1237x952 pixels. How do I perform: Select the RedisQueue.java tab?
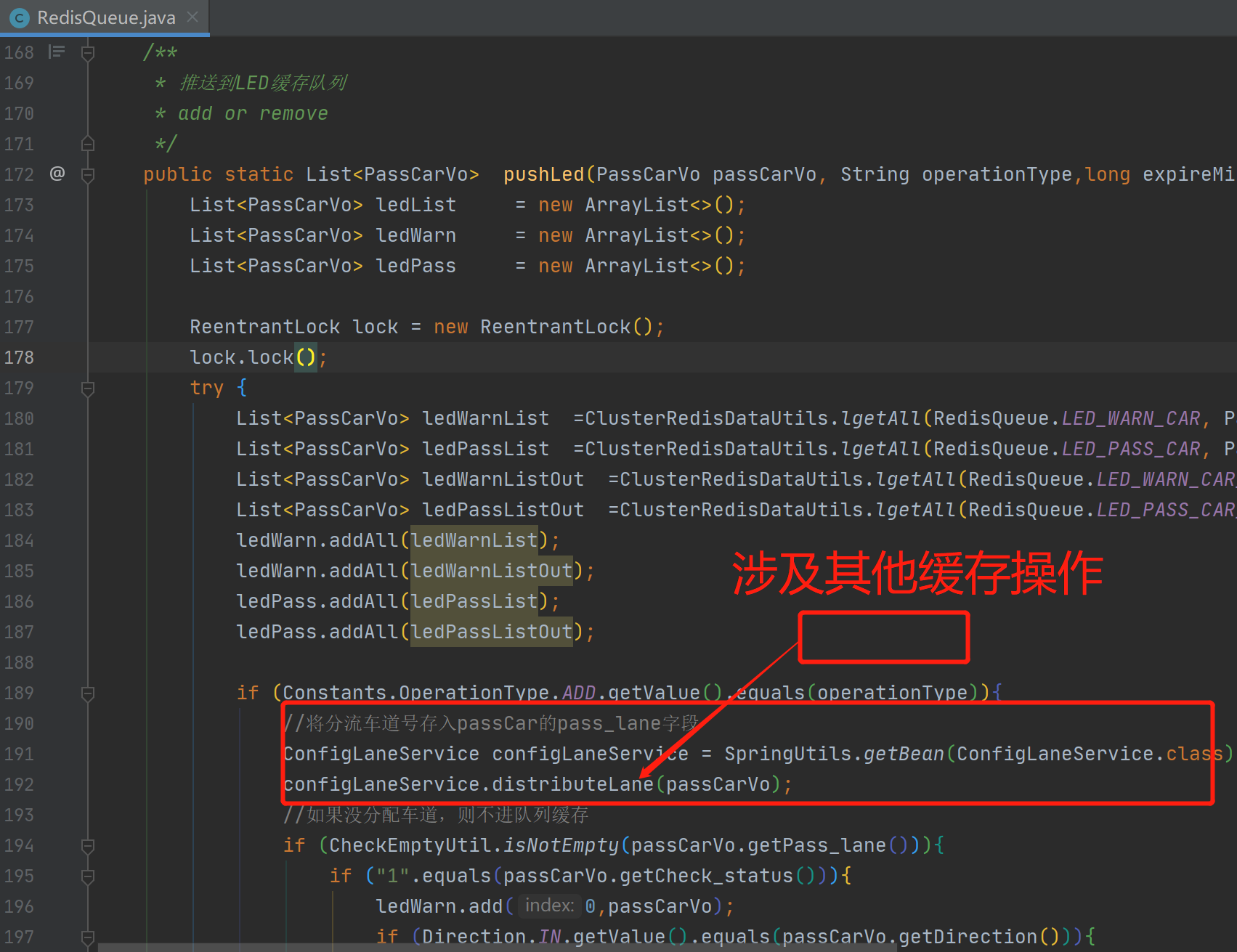(x=106, y=18)
